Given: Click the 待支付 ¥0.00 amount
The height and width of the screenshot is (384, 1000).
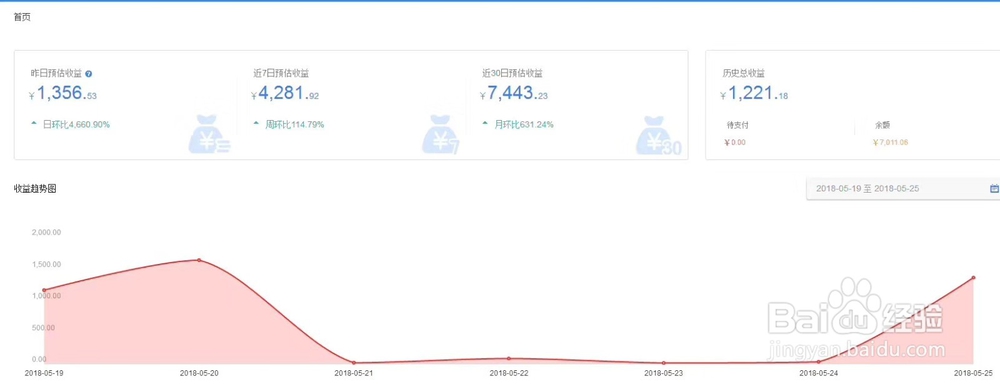Looking at the screenshot, I should [735, 142].
